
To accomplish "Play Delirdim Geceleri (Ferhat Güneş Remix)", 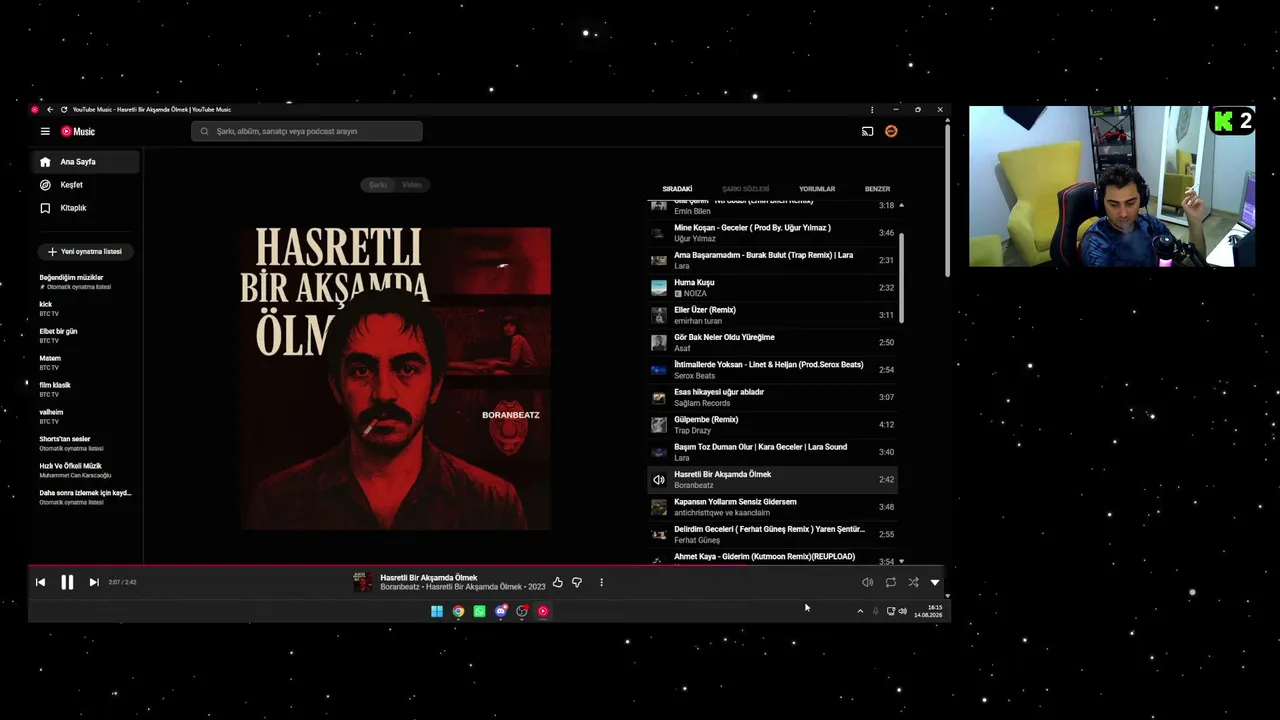I will [x=773, y=534].
